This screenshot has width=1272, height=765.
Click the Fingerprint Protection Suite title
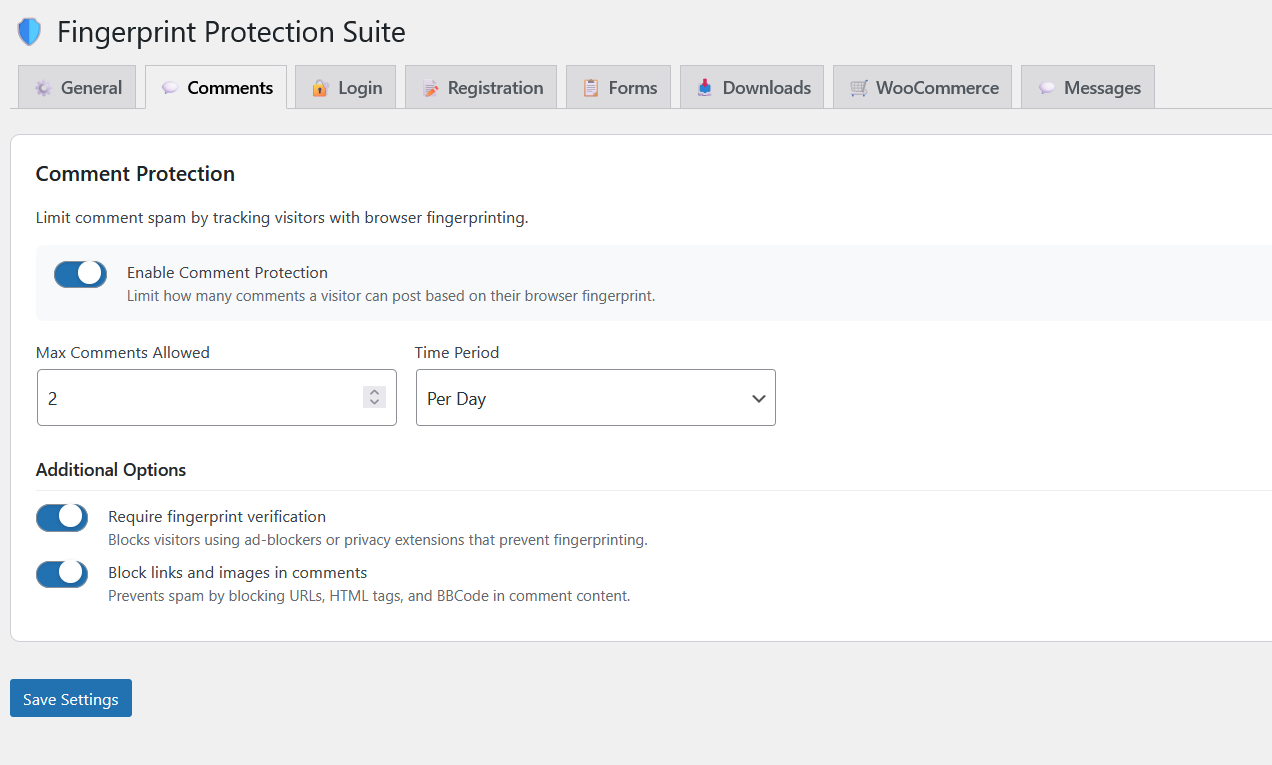coord(231,32)
